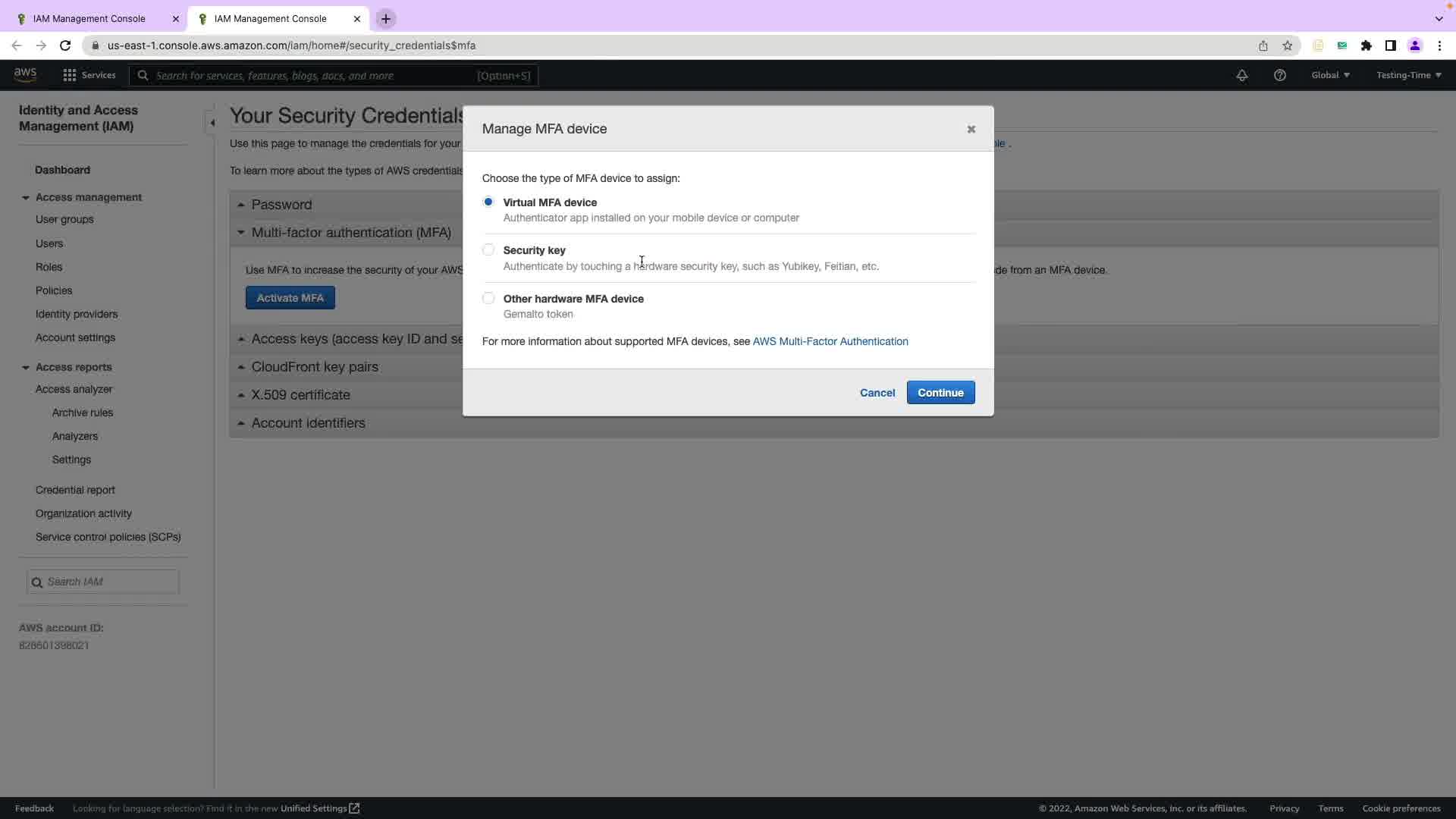
Task: Open the browser extensions puzzle icon
Action: [x=1366, y=45]
